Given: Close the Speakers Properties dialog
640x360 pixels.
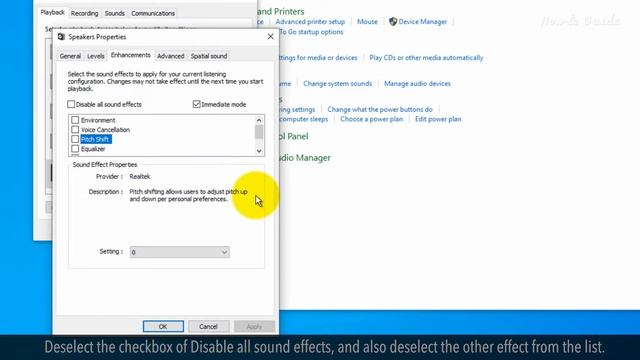Looking at the screenshot, I should pos(270,36).
